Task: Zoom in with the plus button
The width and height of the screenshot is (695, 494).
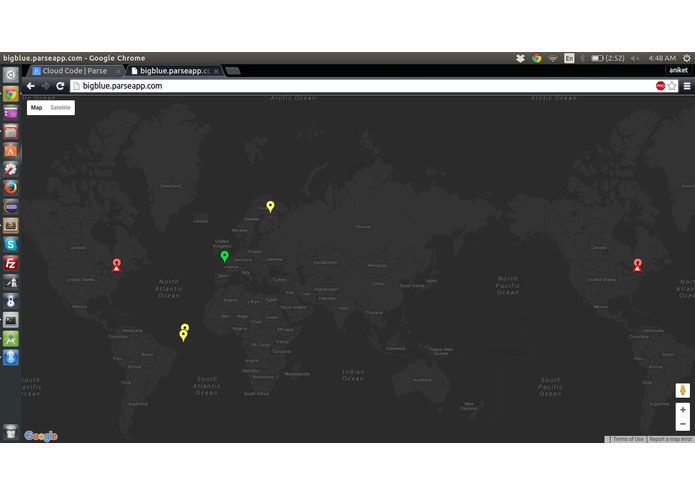Action: pyautogui.click(x=683, y=410)
